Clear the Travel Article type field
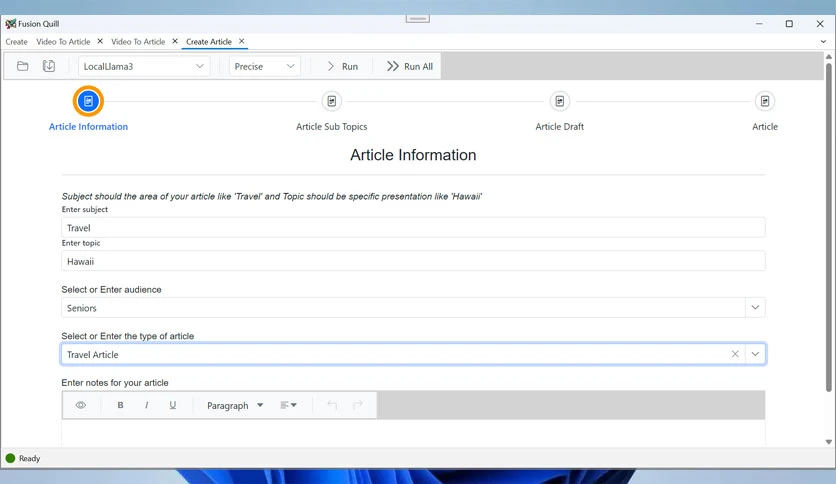 [x=735, y=354]
